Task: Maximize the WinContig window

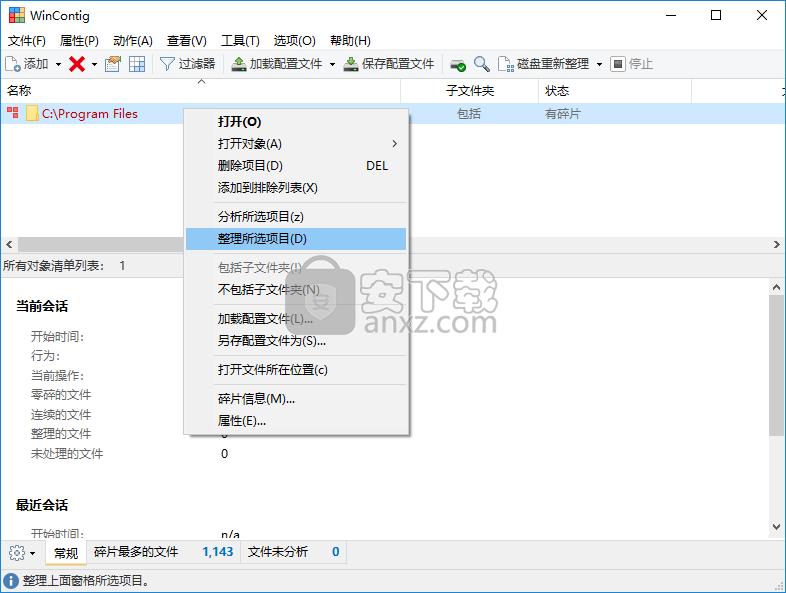Action: click(x=716, y=15)
